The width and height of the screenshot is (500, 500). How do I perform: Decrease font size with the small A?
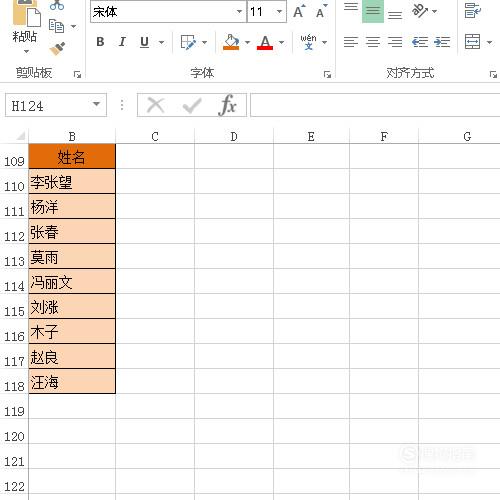coord(321,12)
